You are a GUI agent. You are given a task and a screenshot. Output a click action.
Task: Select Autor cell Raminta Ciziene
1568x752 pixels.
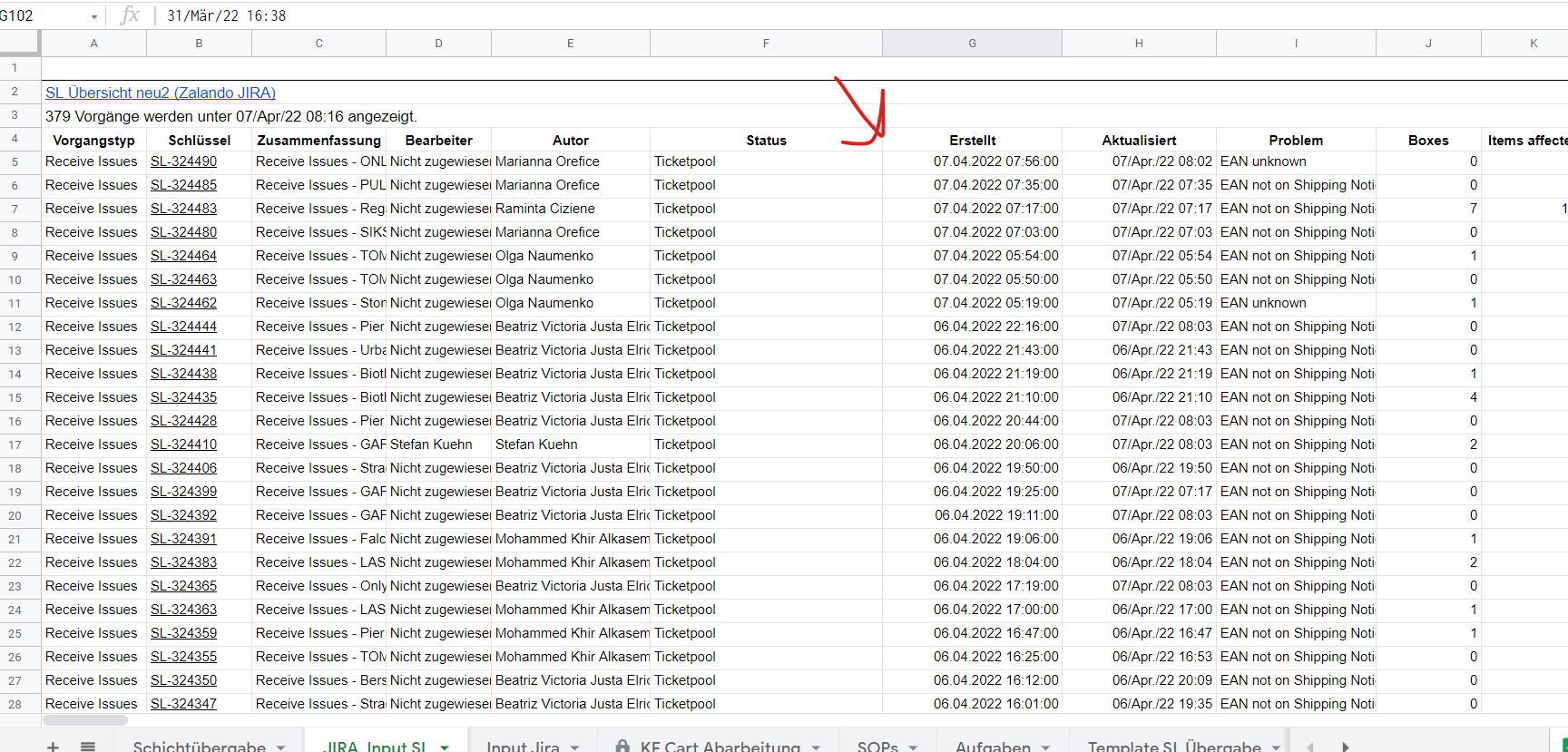571,209
